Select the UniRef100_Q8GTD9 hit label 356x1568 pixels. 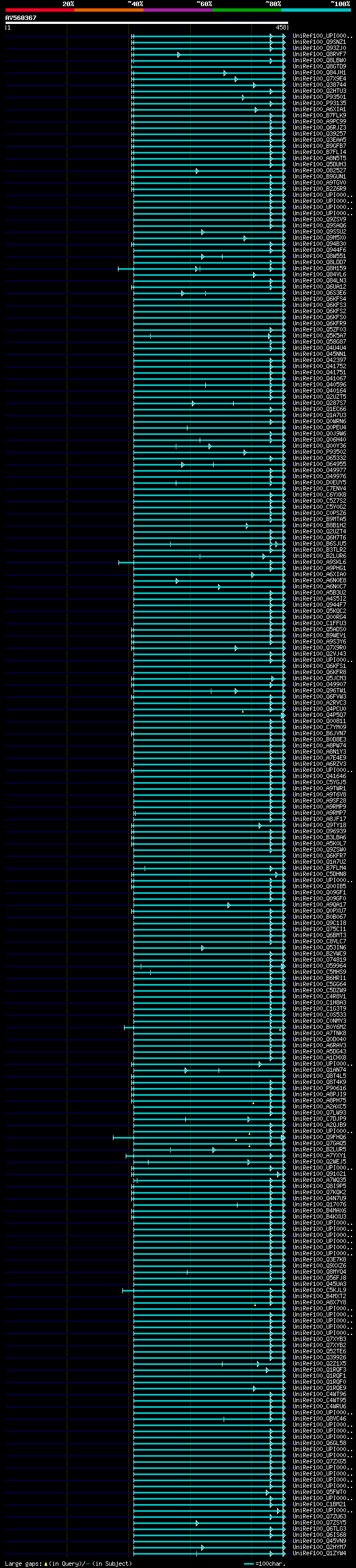click(319, 66)
